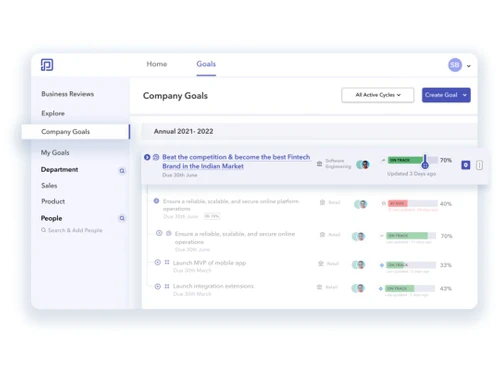
Task: Click key result icon beside Launch integration extensions
Action: tap(167, 286)
